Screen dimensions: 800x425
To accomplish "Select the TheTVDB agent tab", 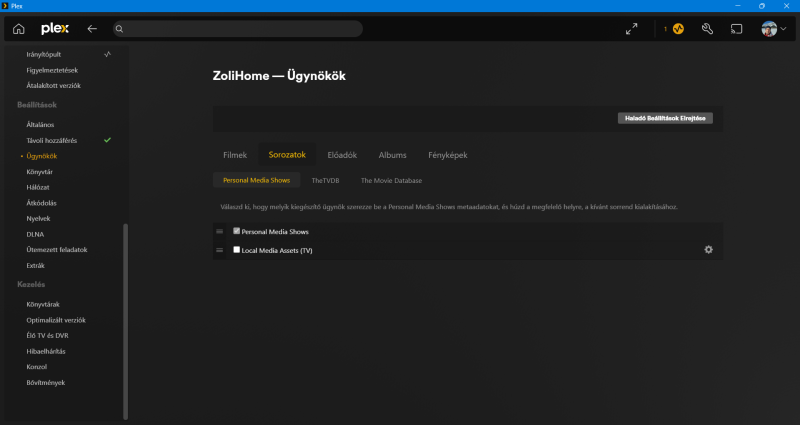I will coord(325,181).
